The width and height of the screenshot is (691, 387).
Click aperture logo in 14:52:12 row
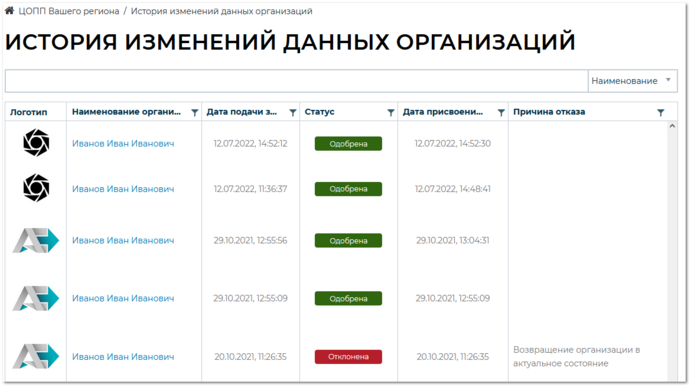(x=36, y=143)
